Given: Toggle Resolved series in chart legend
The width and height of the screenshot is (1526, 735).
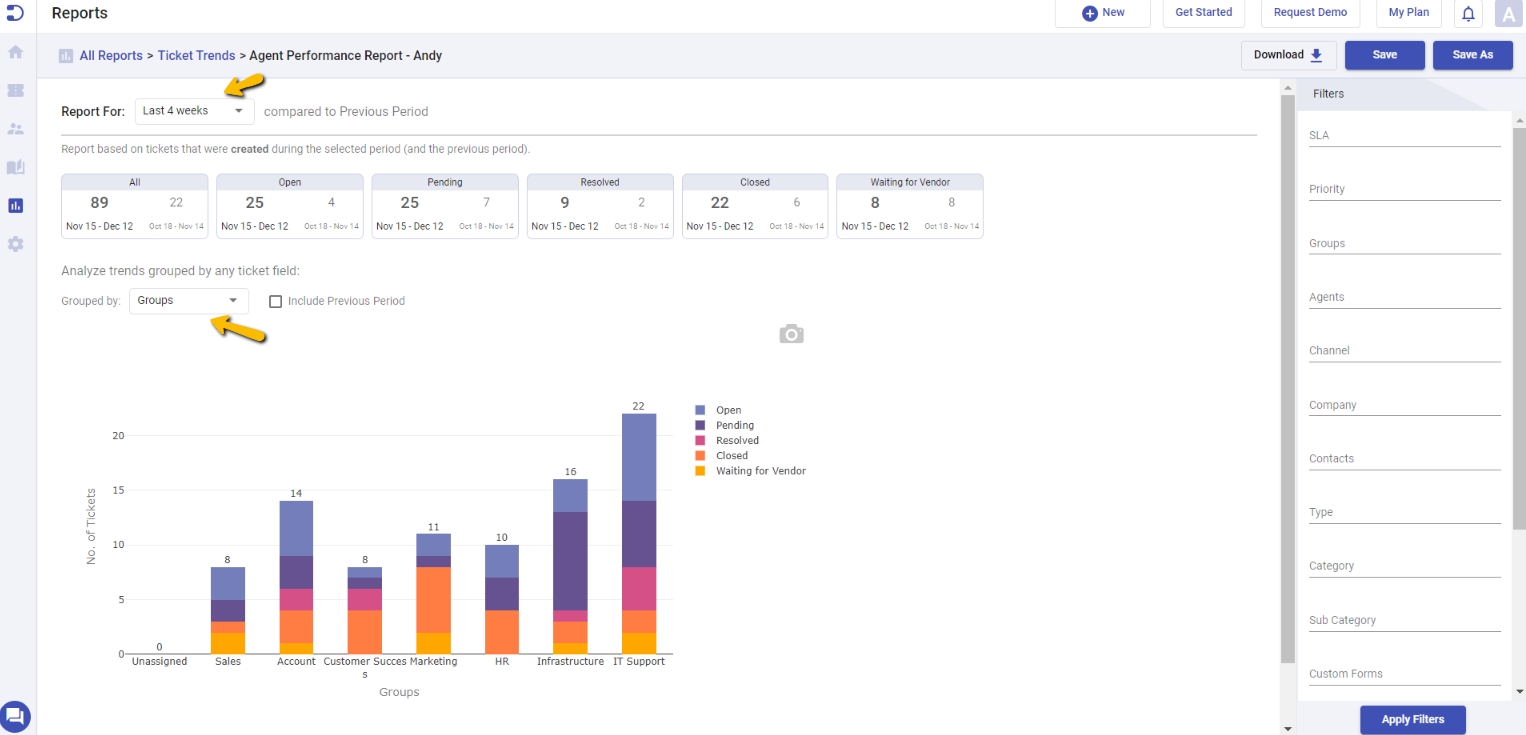Looking at the screenshot, I should pyautogui.click(x=727, y=440).
